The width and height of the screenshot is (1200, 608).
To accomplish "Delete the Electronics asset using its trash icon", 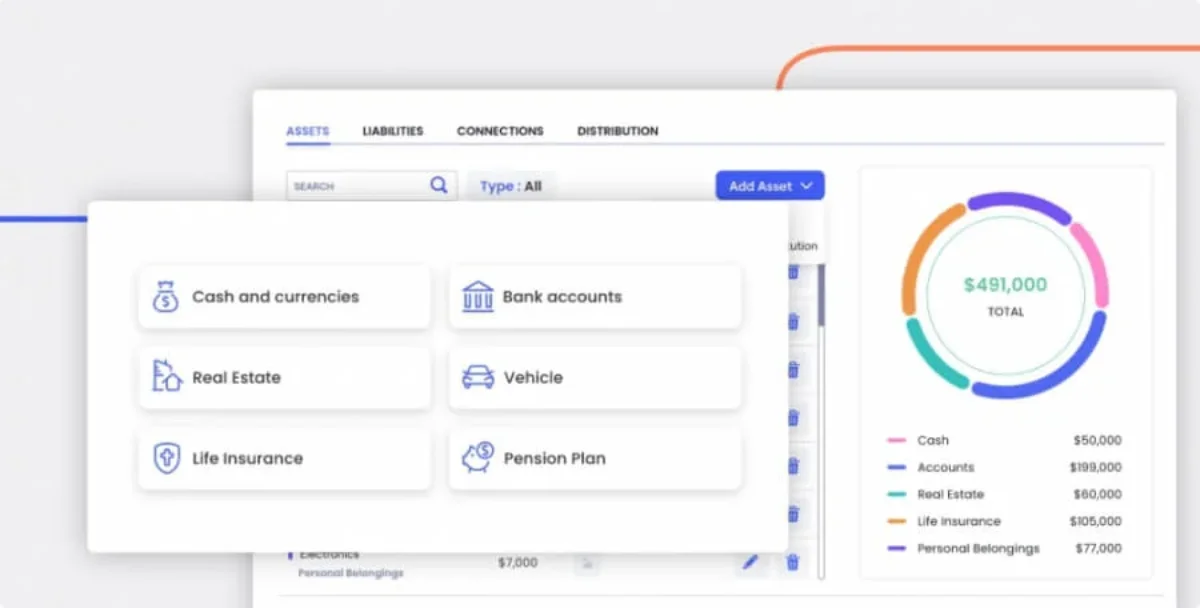I will coord(792,562).
